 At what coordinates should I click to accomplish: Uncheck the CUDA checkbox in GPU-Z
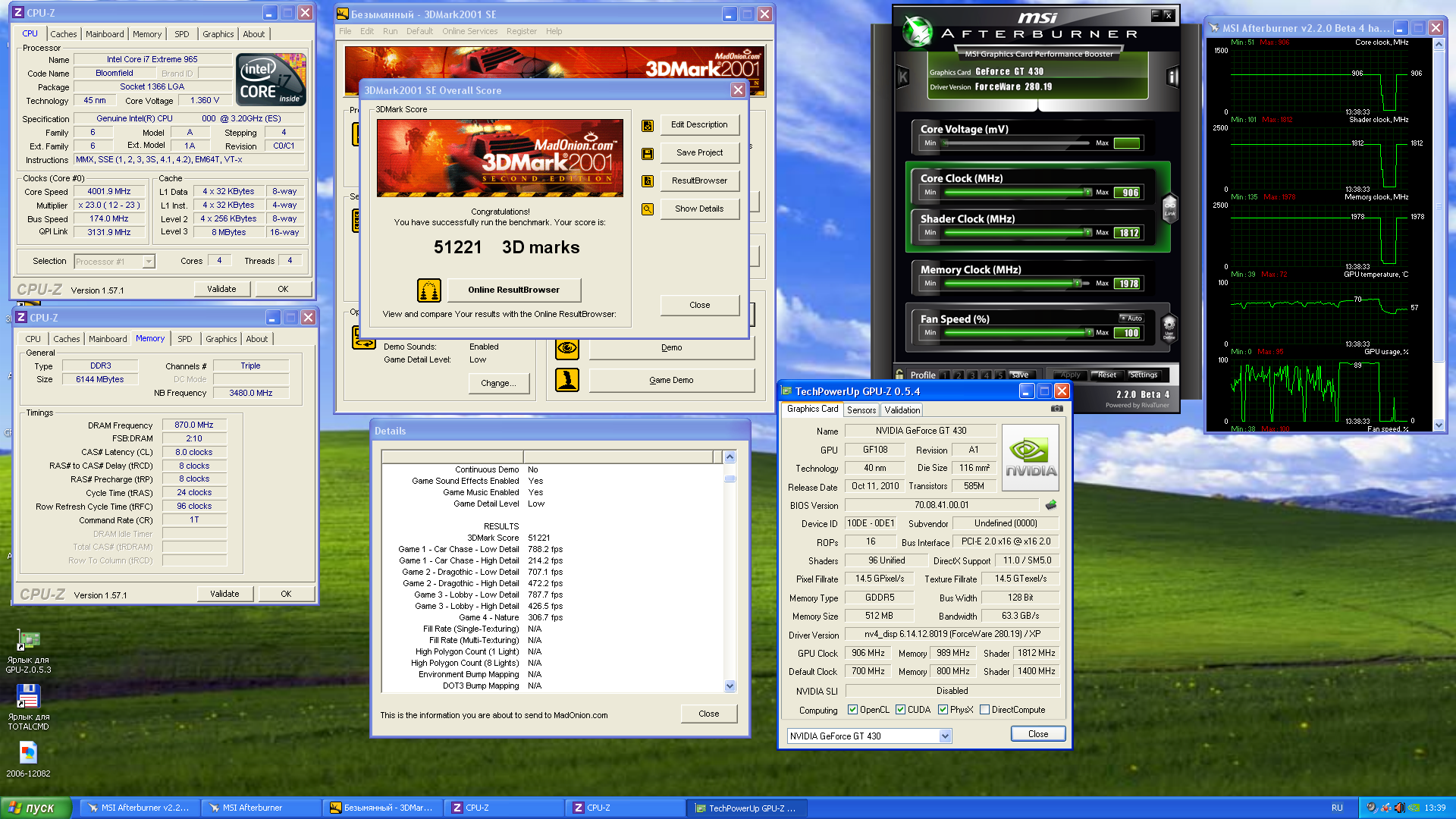pyautogui.click(x=900, y=710)
